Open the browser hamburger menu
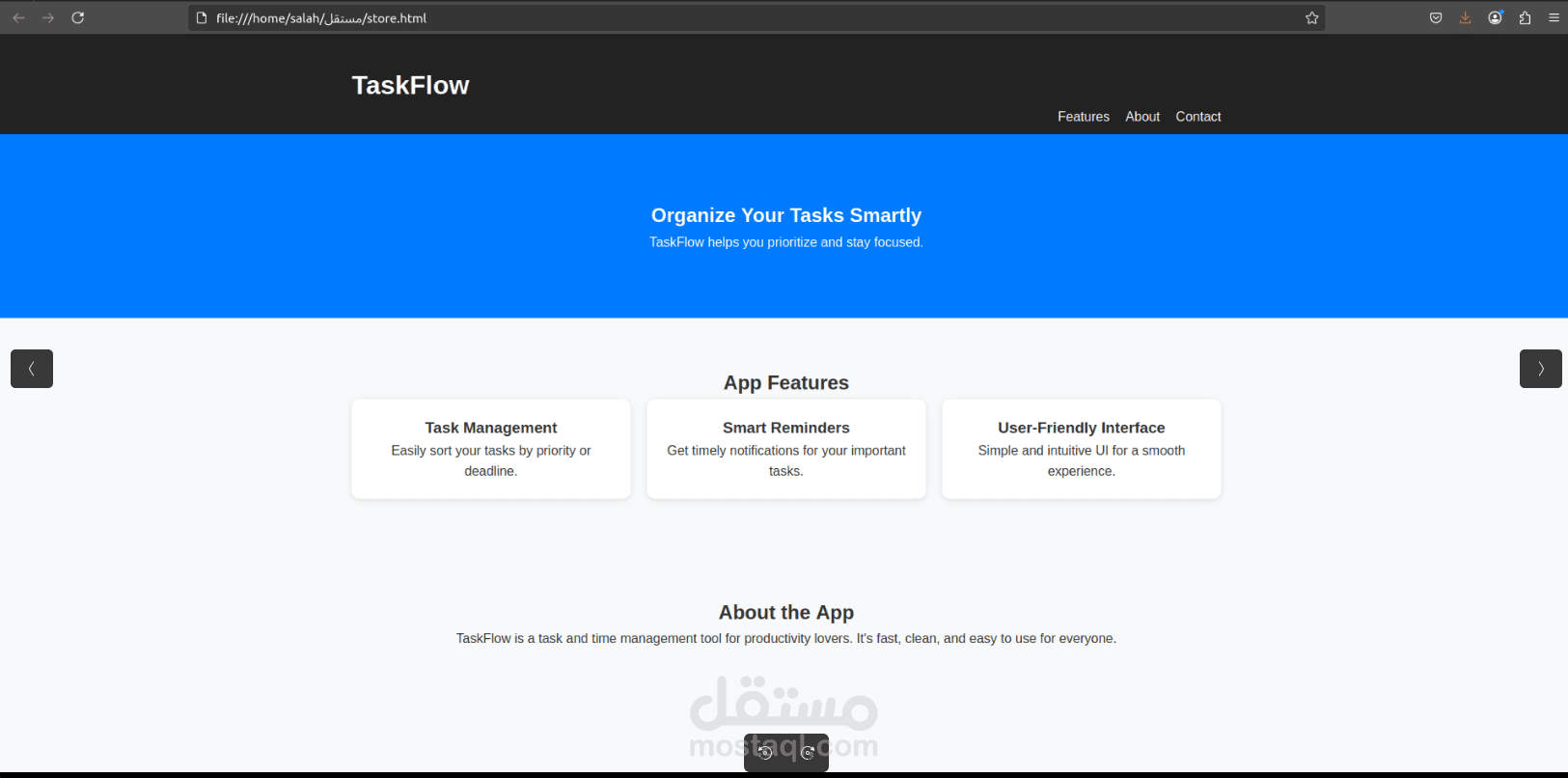 click(1554, 17)
